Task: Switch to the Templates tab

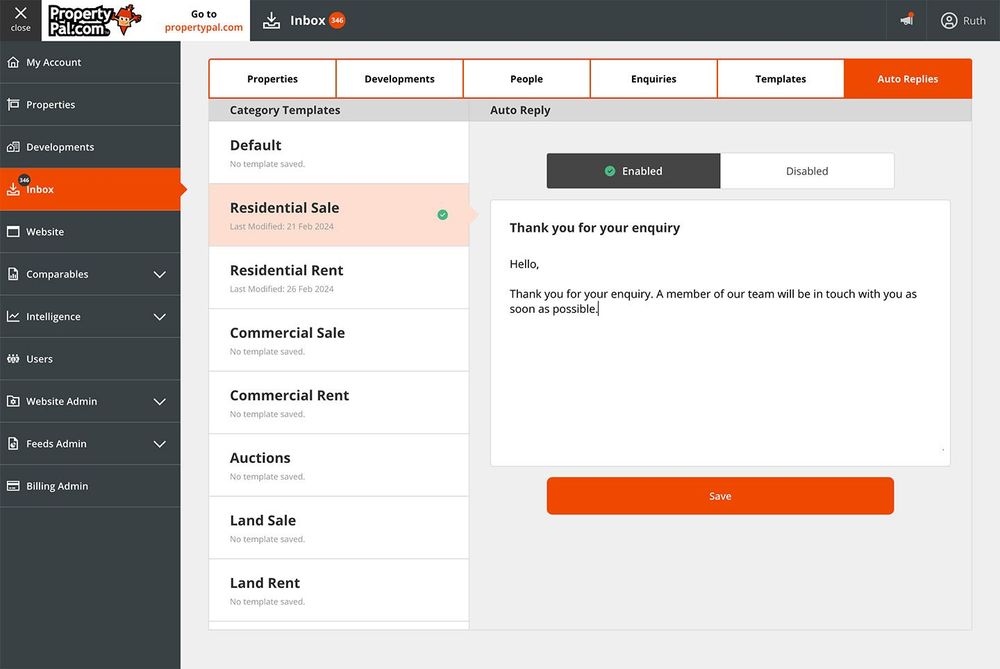Action: click(781, 78)
